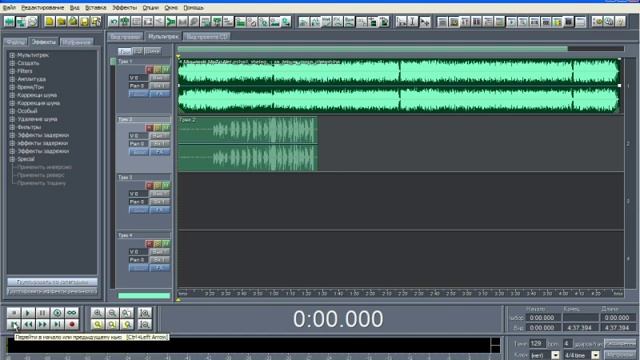
Task: Zoom out horizontally with the minus magnifier
Action: click(x=112, y=313)
